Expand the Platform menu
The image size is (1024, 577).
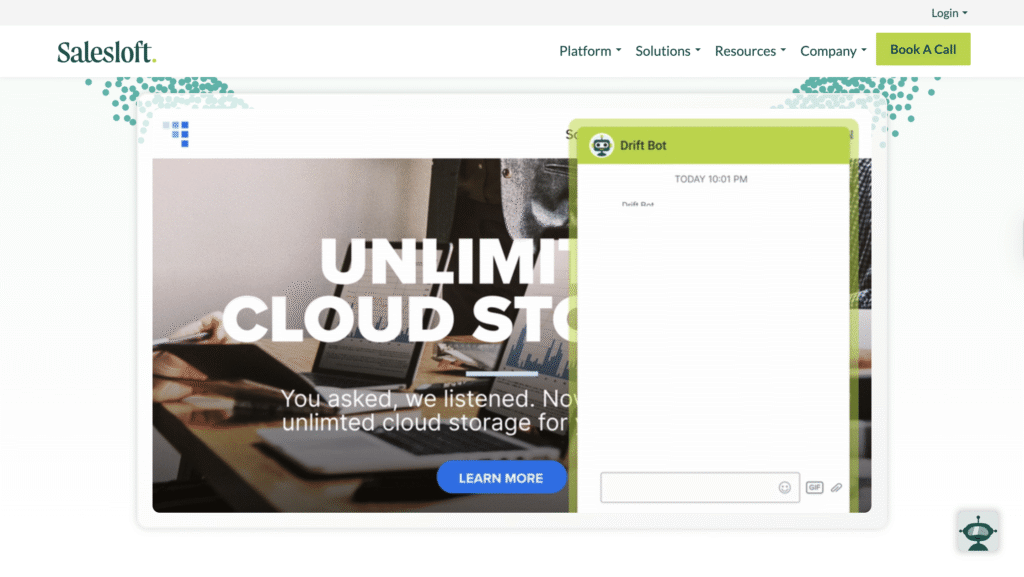(x=590, y=51)
